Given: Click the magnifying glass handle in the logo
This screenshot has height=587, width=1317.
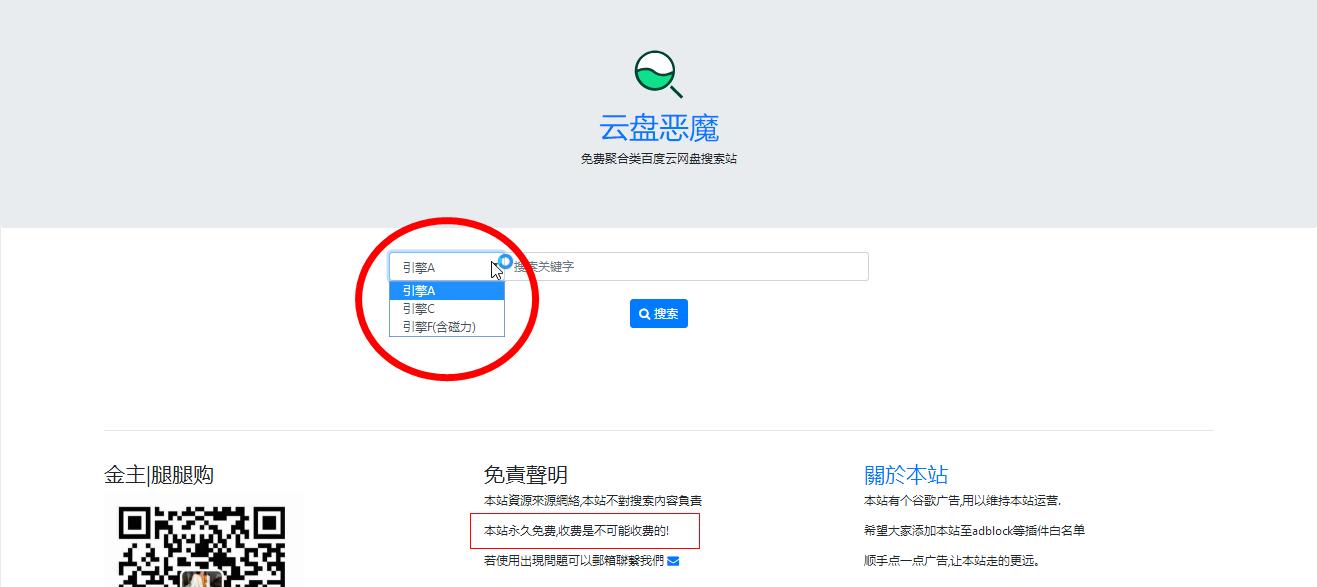Looking at the screenshot, I should pos(677,90).
